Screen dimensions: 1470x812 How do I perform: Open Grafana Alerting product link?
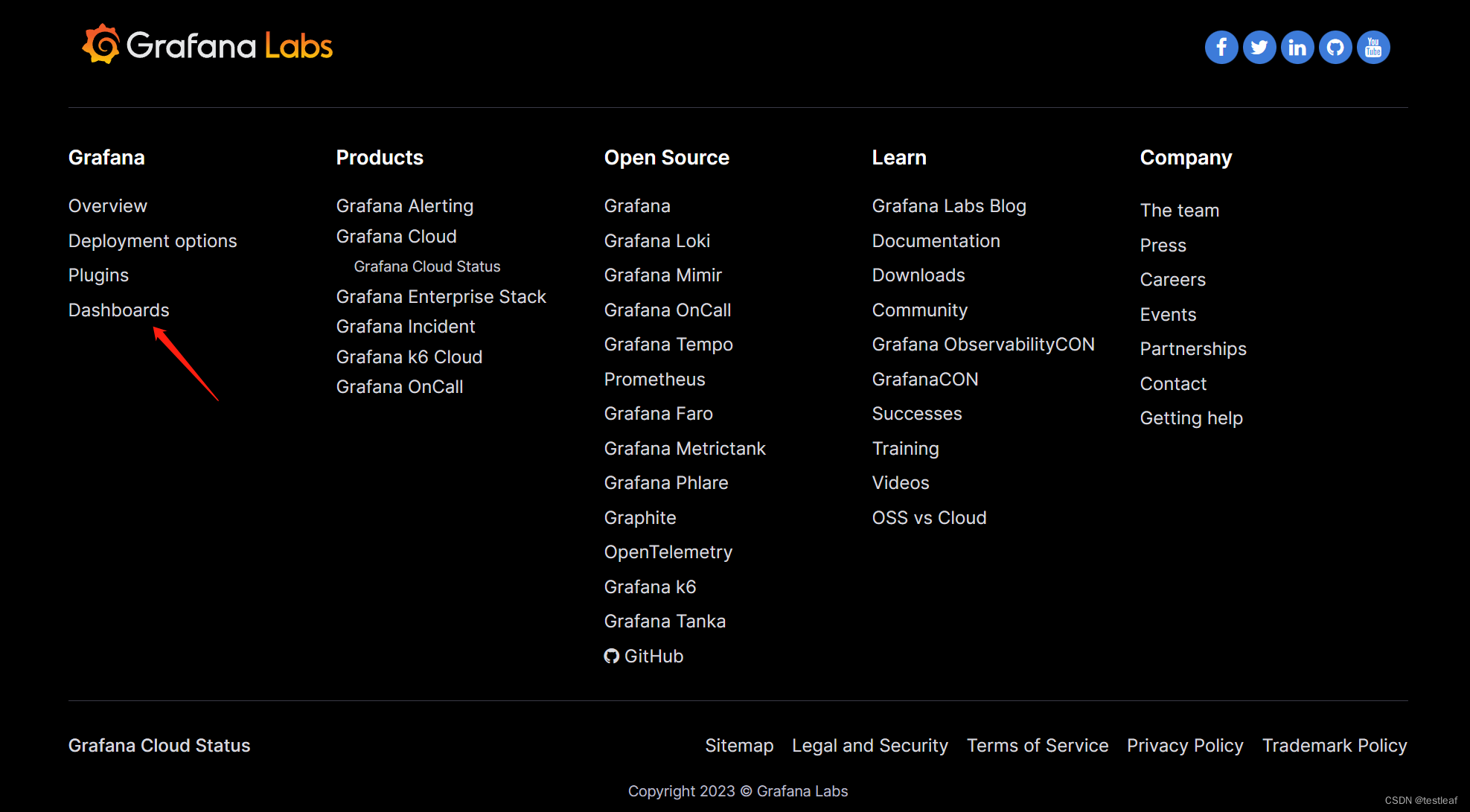[405, 205]
